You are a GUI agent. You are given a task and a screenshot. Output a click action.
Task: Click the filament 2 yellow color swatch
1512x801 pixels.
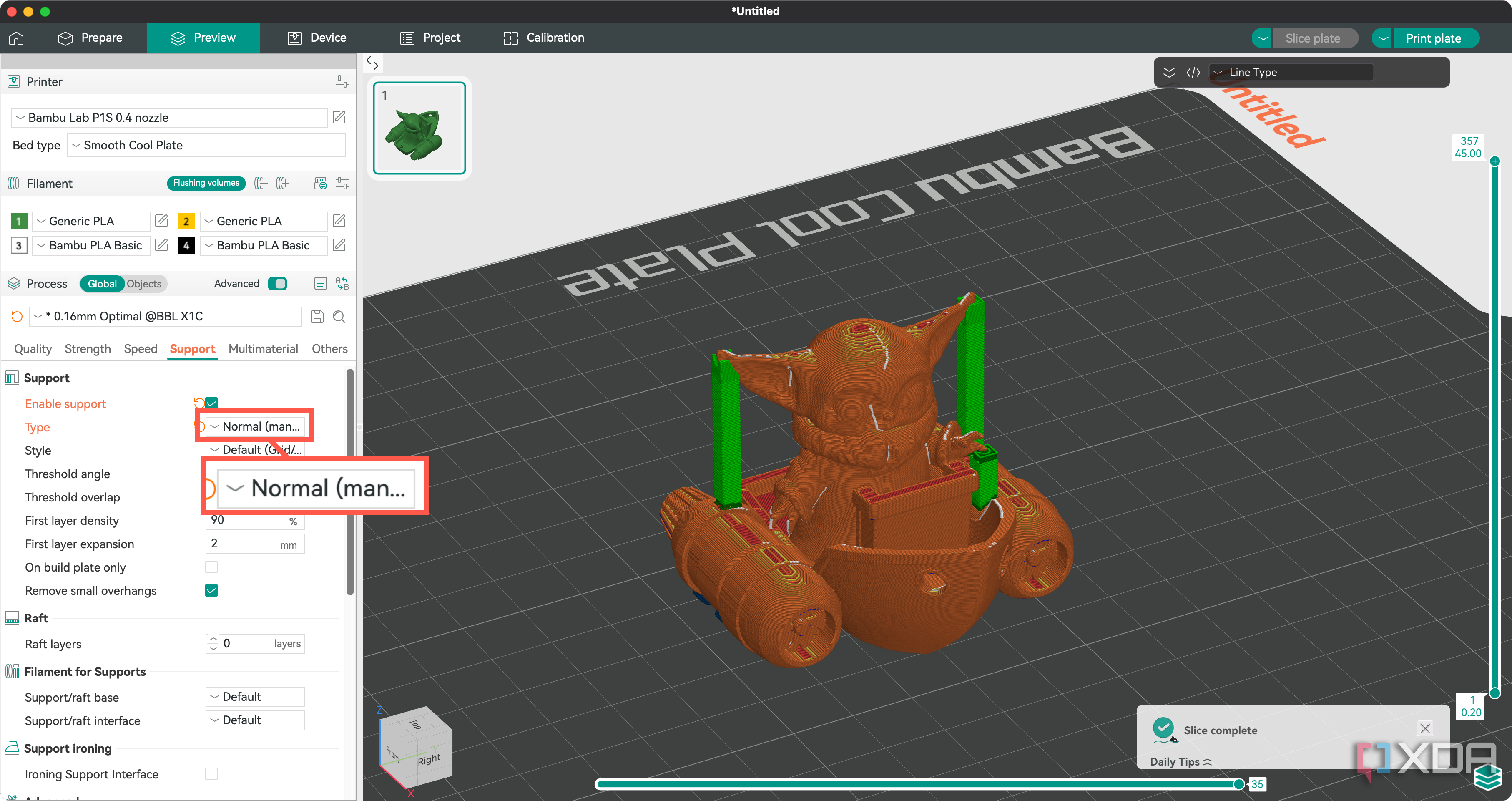pos(186,221)
